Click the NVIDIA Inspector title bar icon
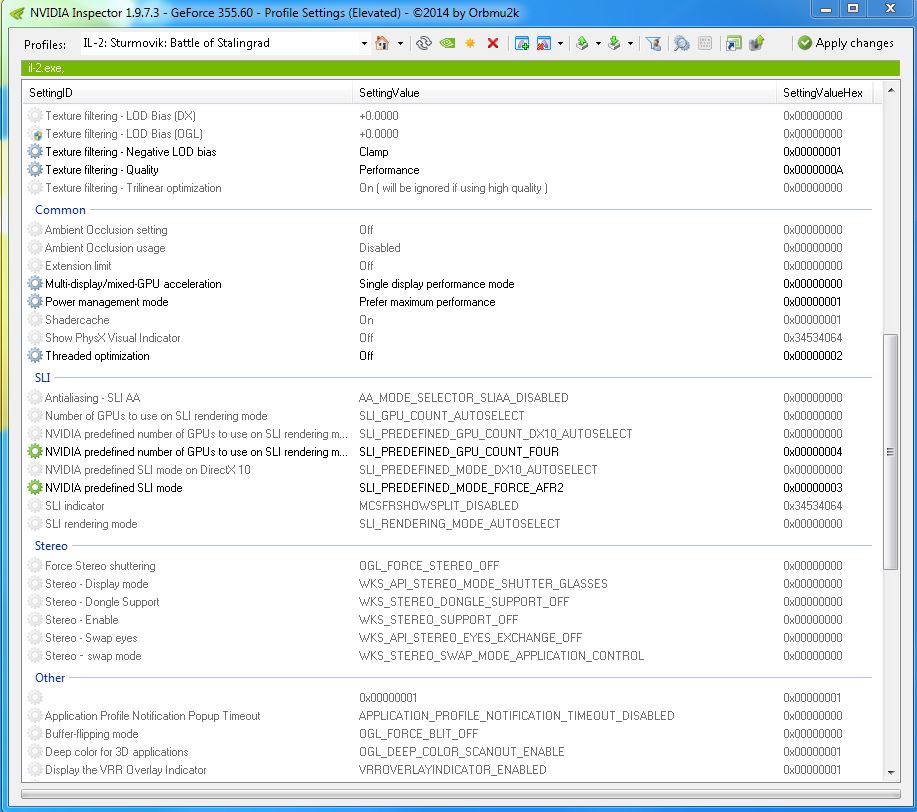This screenshot has width=917, height=812. click(17, 12)
